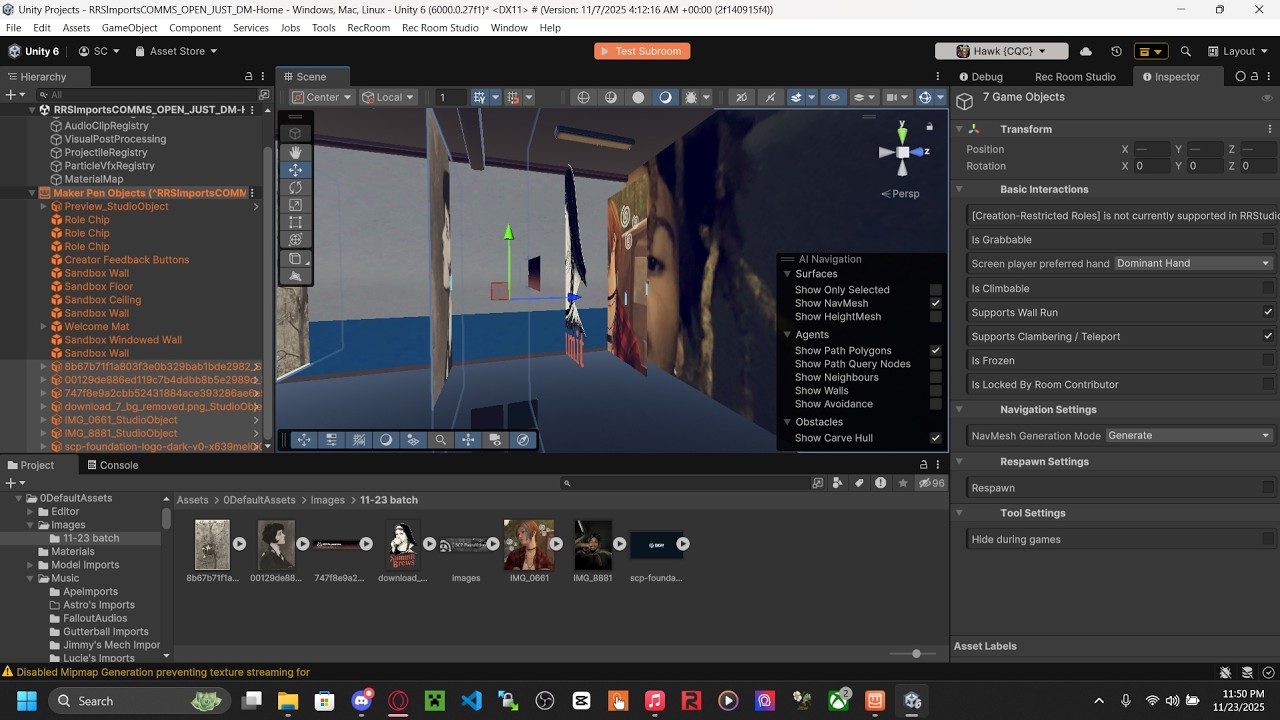This screenshot has width=1280, height=720.
Task: Open Discord from the taskbar
Action: tap(362, 701)
